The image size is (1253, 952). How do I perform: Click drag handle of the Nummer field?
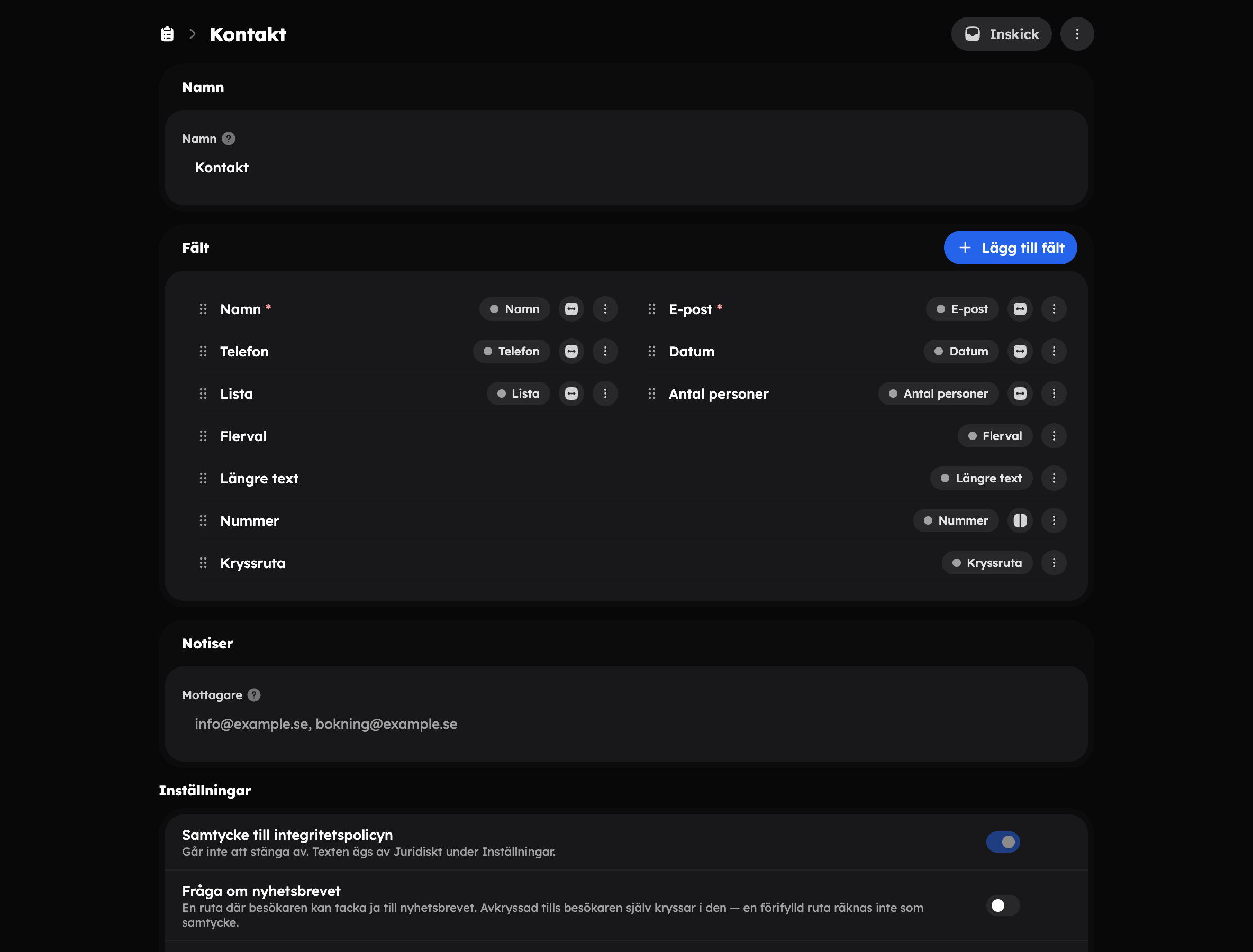tap(203, 521)
